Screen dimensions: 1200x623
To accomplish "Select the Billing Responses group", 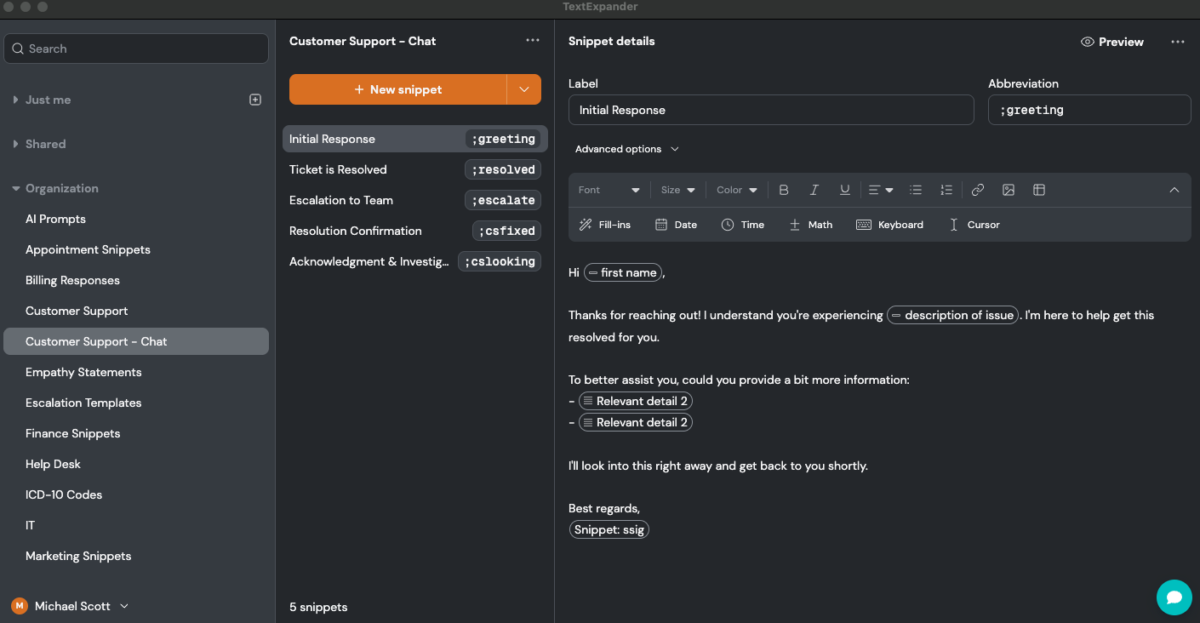I will coord(136,280).
